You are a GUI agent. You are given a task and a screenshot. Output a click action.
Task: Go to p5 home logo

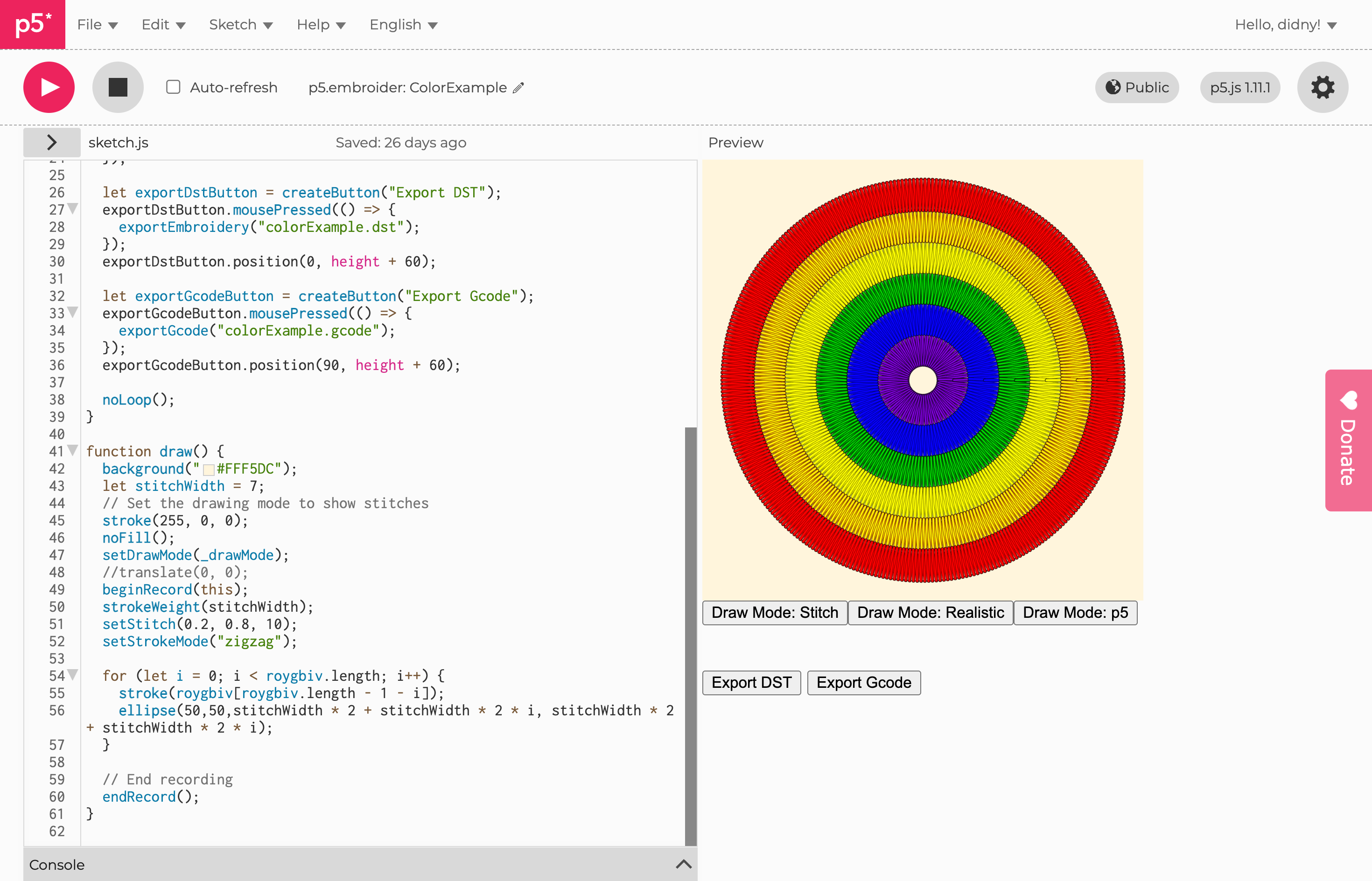pos(33,24)
